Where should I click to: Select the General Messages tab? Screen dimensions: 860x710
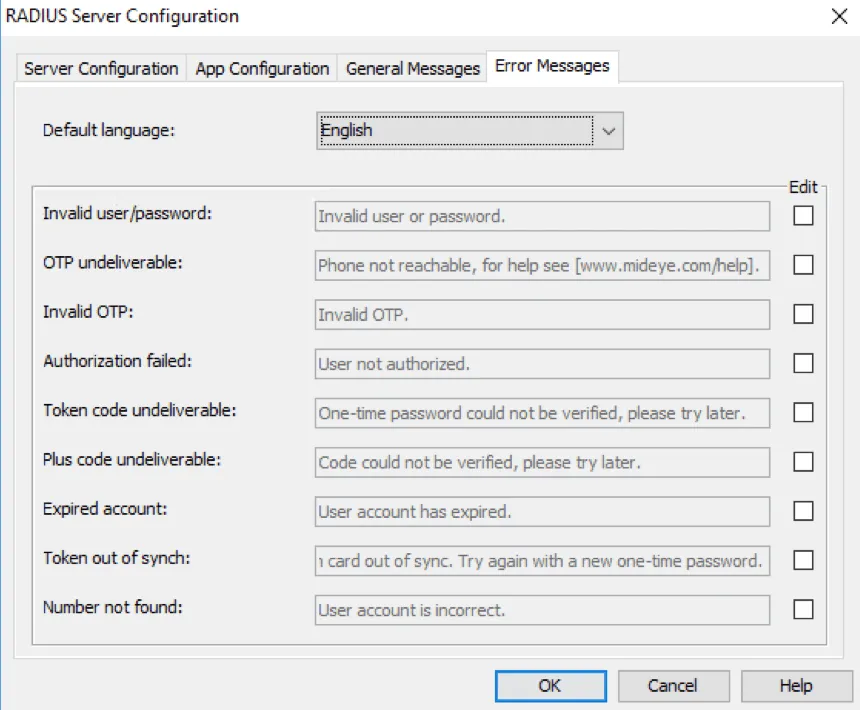point(412,68)
